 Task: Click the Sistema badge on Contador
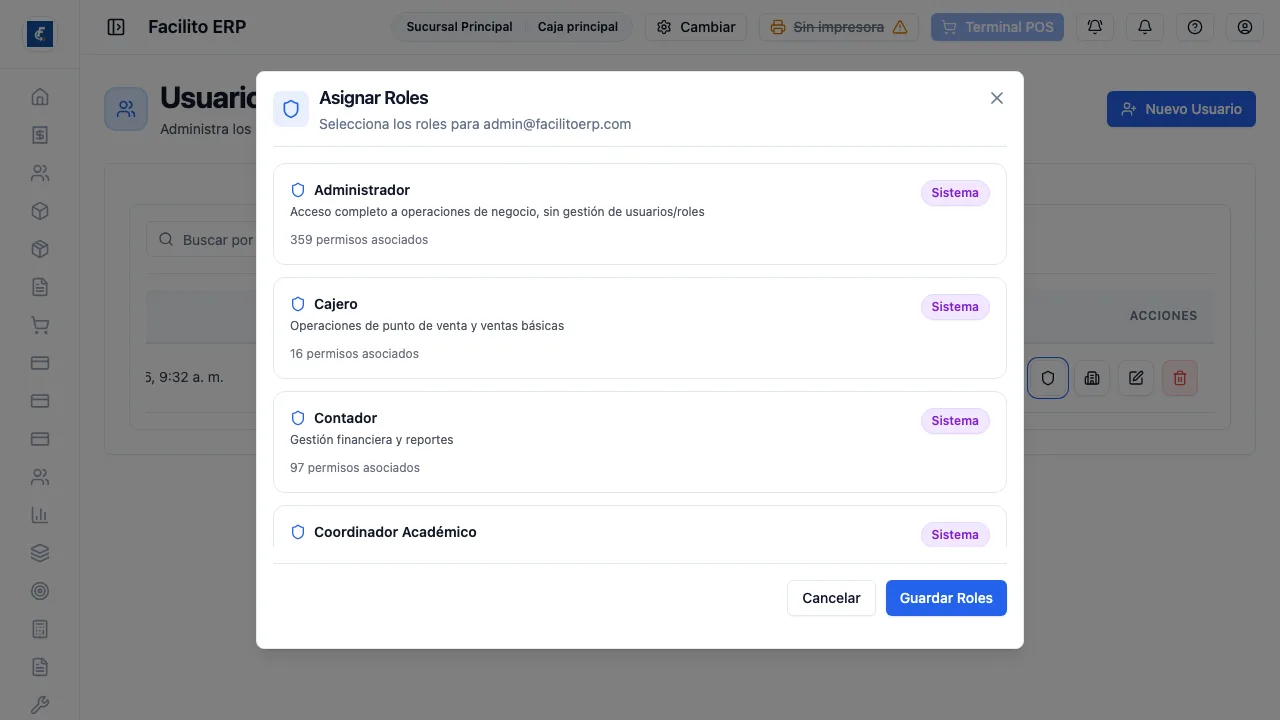955,421
